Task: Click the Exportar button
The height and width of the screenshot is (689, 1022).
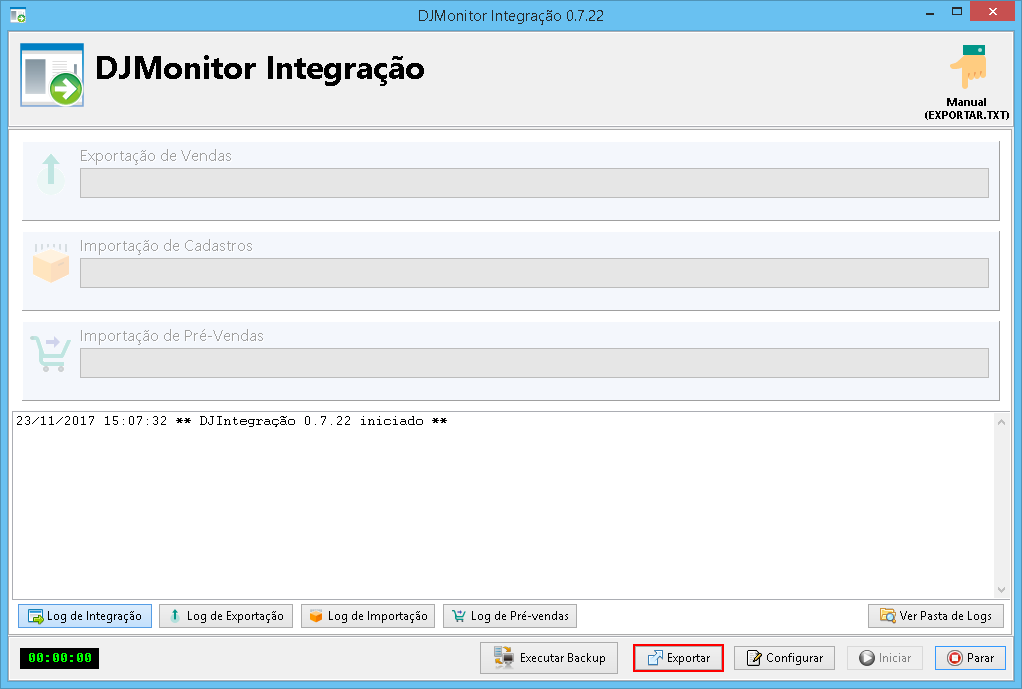Action: coord(679,658)
